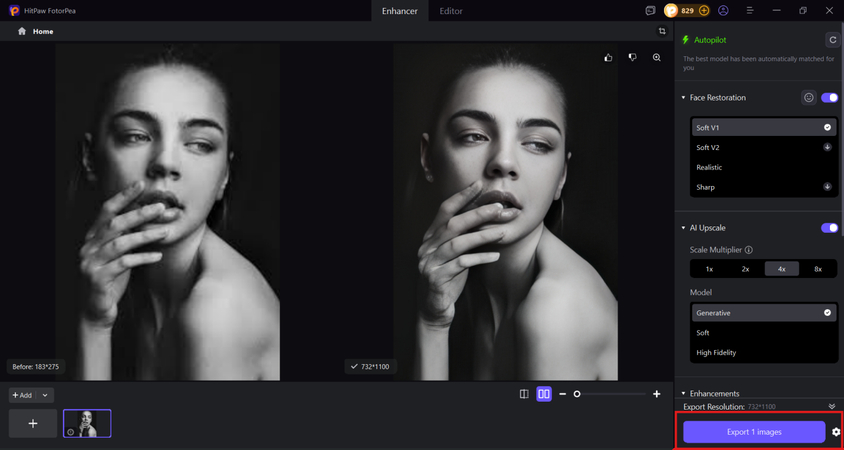Open the face selection smiley icon
844x450 pixels.
tap(808, 97)
